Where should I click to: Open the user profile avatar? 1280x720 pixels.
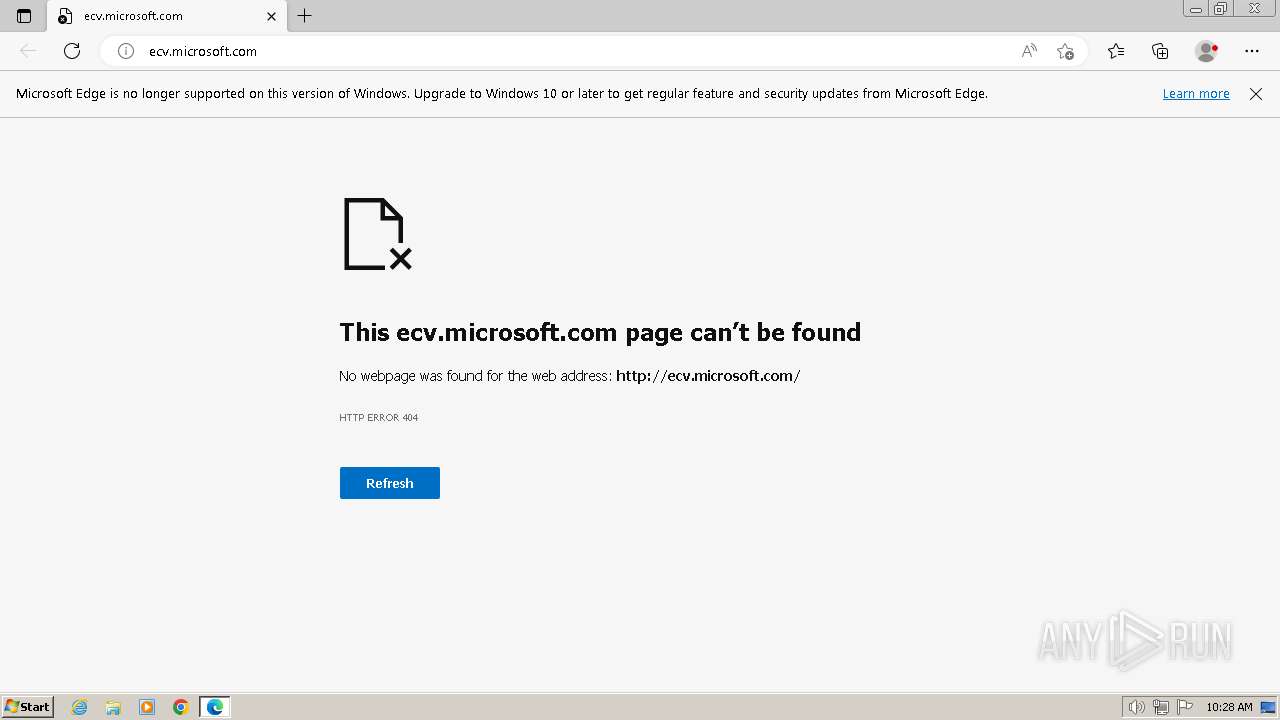point(1206,51)
